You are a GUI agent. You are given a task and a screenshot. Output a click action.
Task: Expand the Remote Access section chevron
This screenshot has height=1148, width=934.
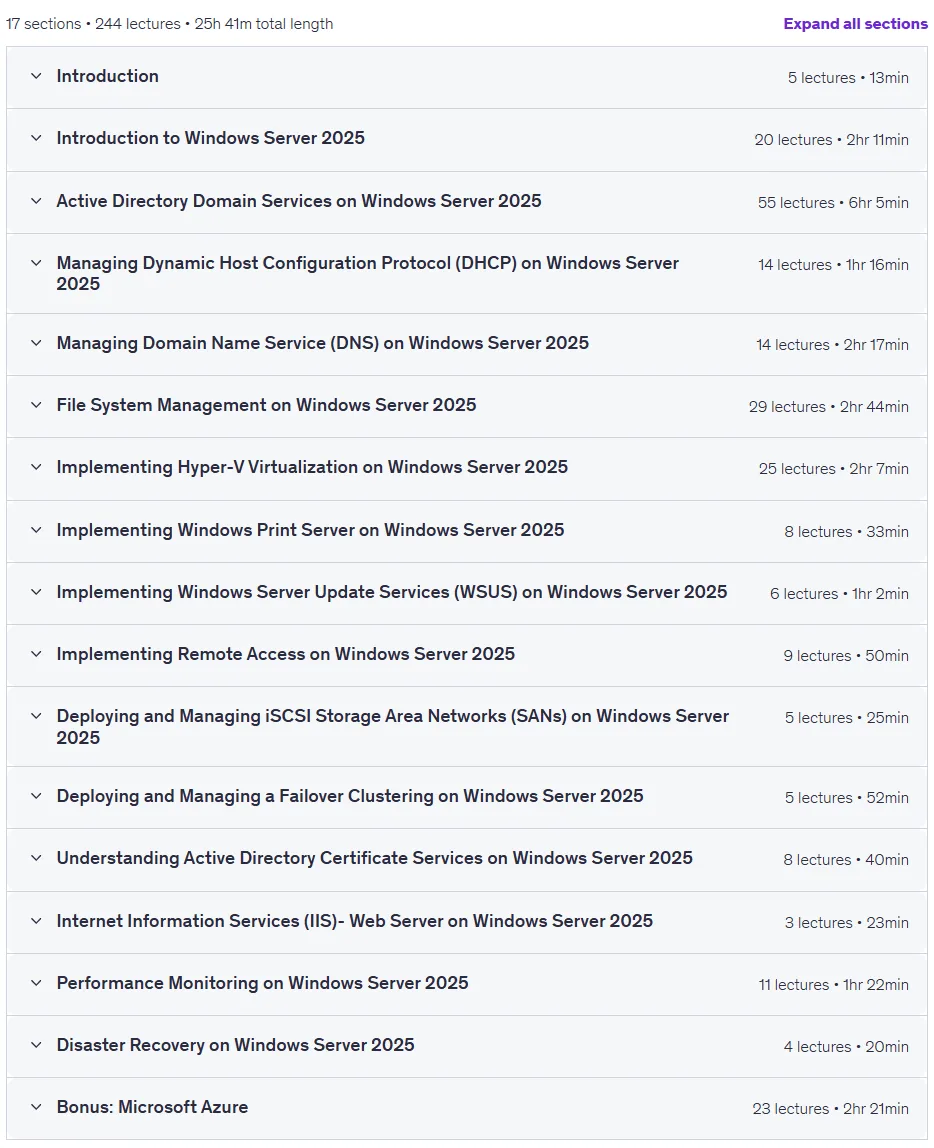[36, 655]
